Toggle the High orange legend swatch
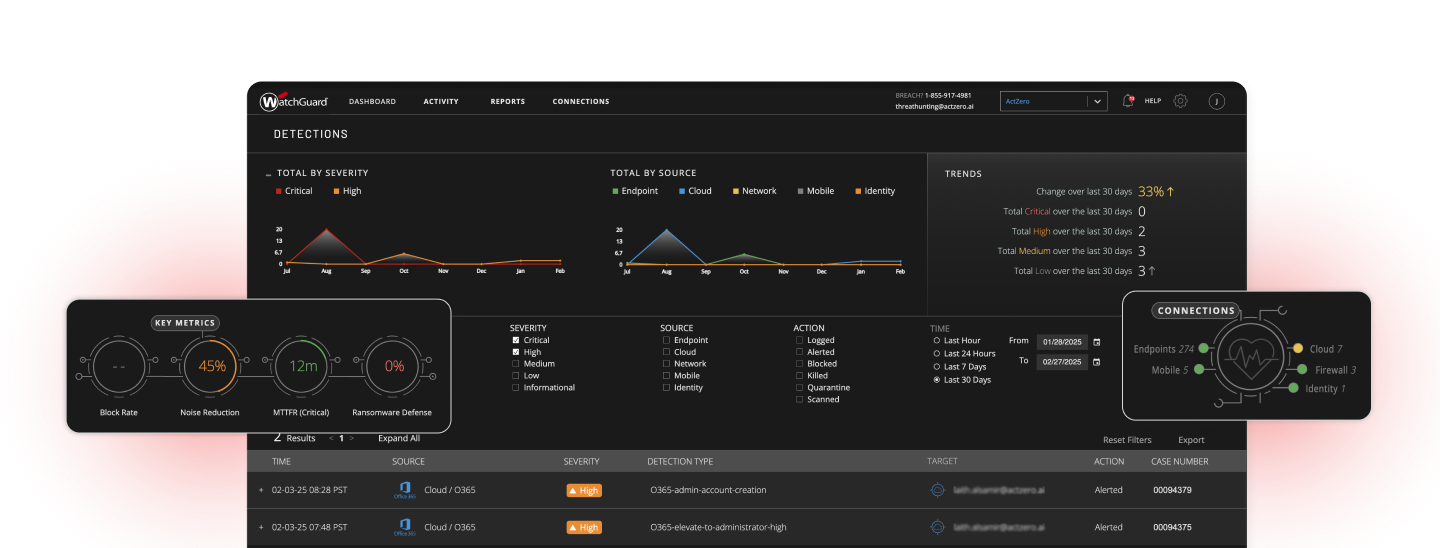The height and width of the screenshot is (548, 1440). click(337, 191)
